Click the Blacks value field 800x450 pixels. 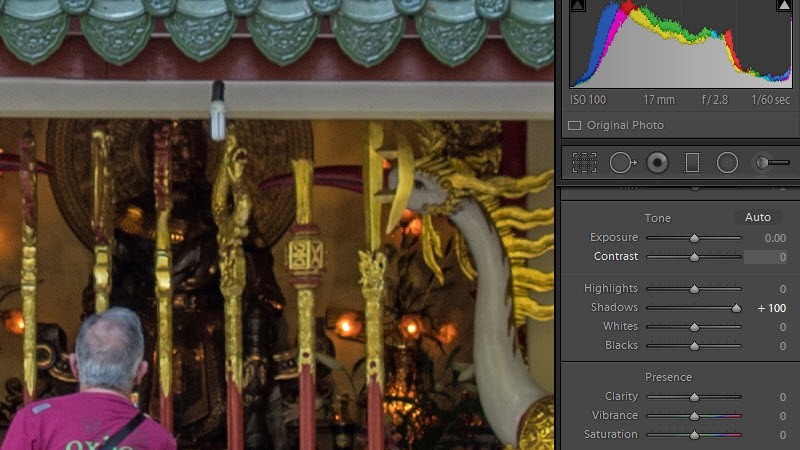point(783,346)
